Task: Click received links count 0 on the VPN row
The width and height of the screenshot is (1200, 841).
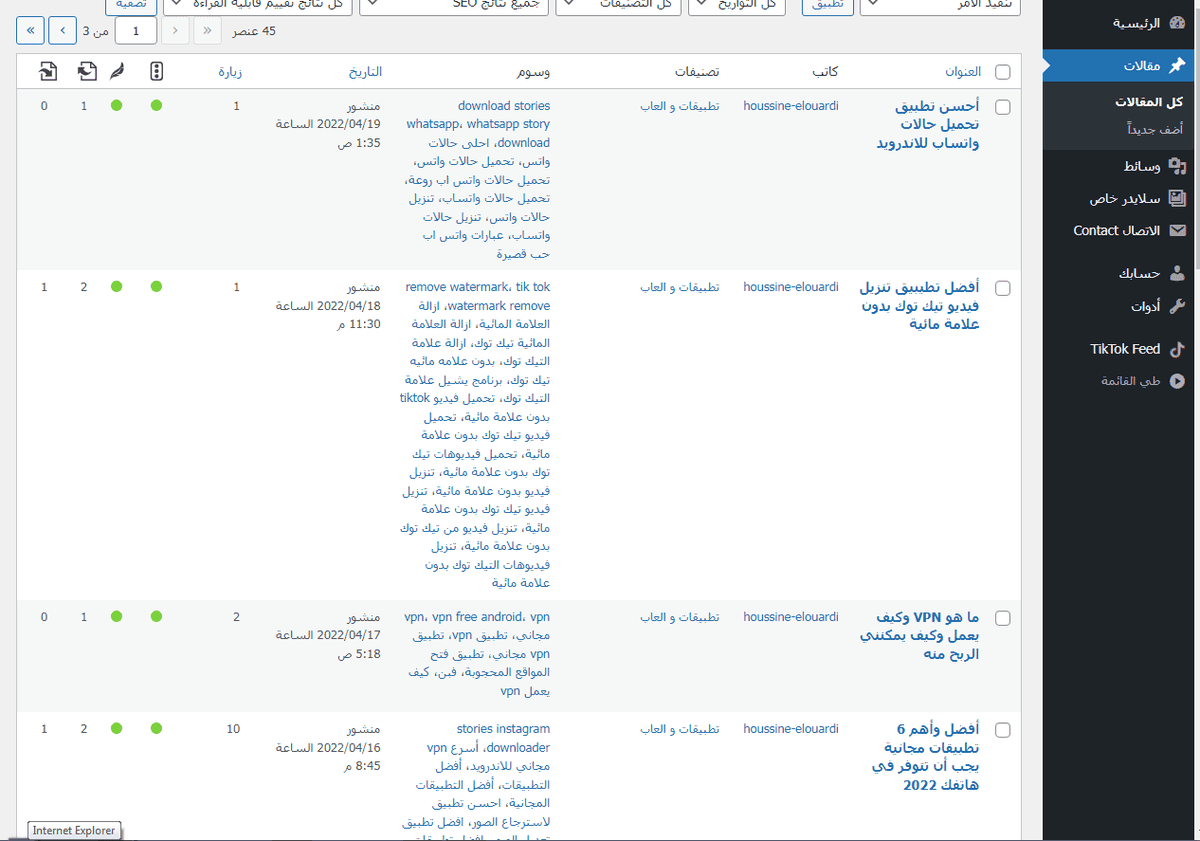Action: point(44,617)
